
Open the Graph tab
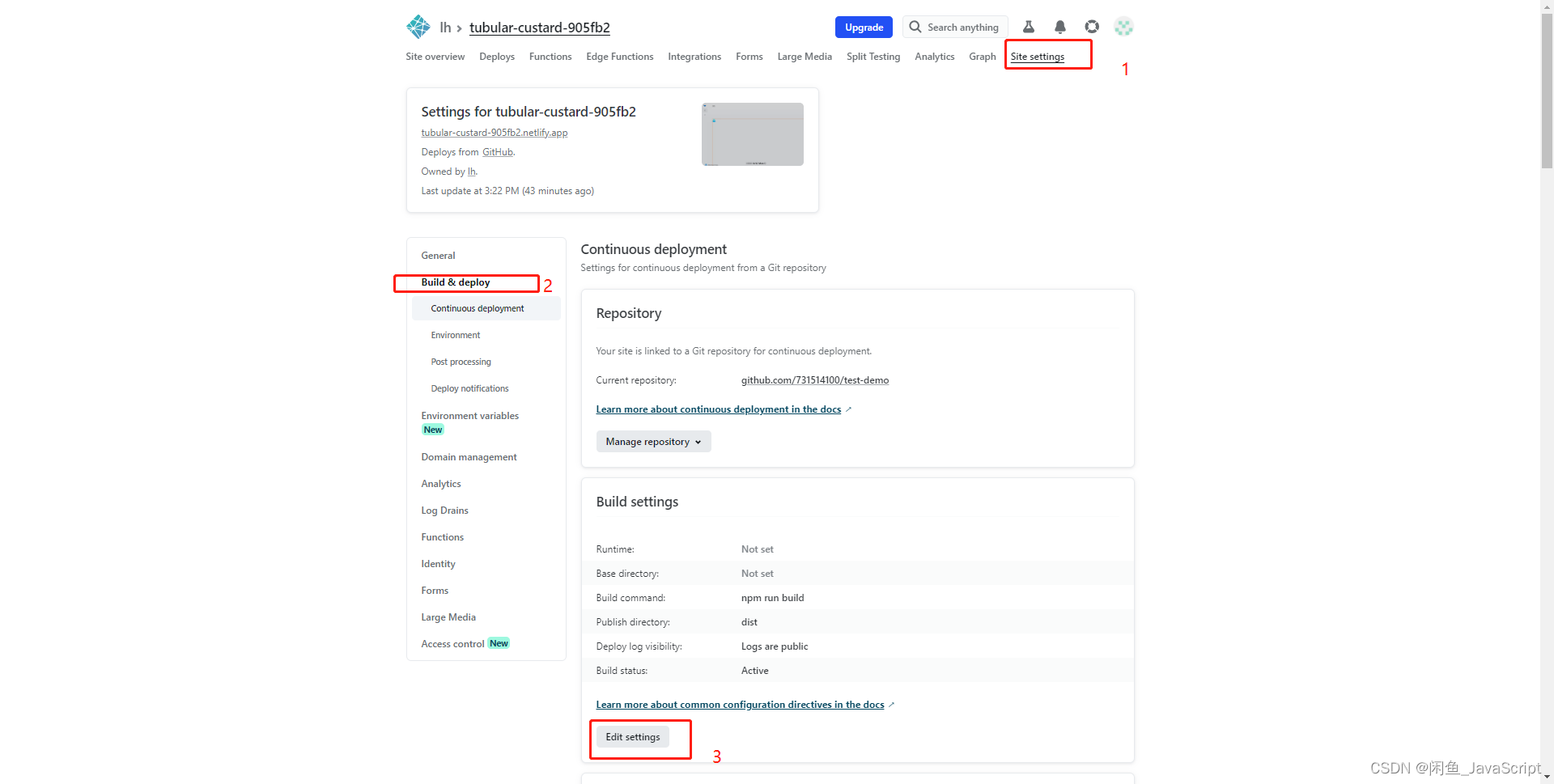(983, 57)
